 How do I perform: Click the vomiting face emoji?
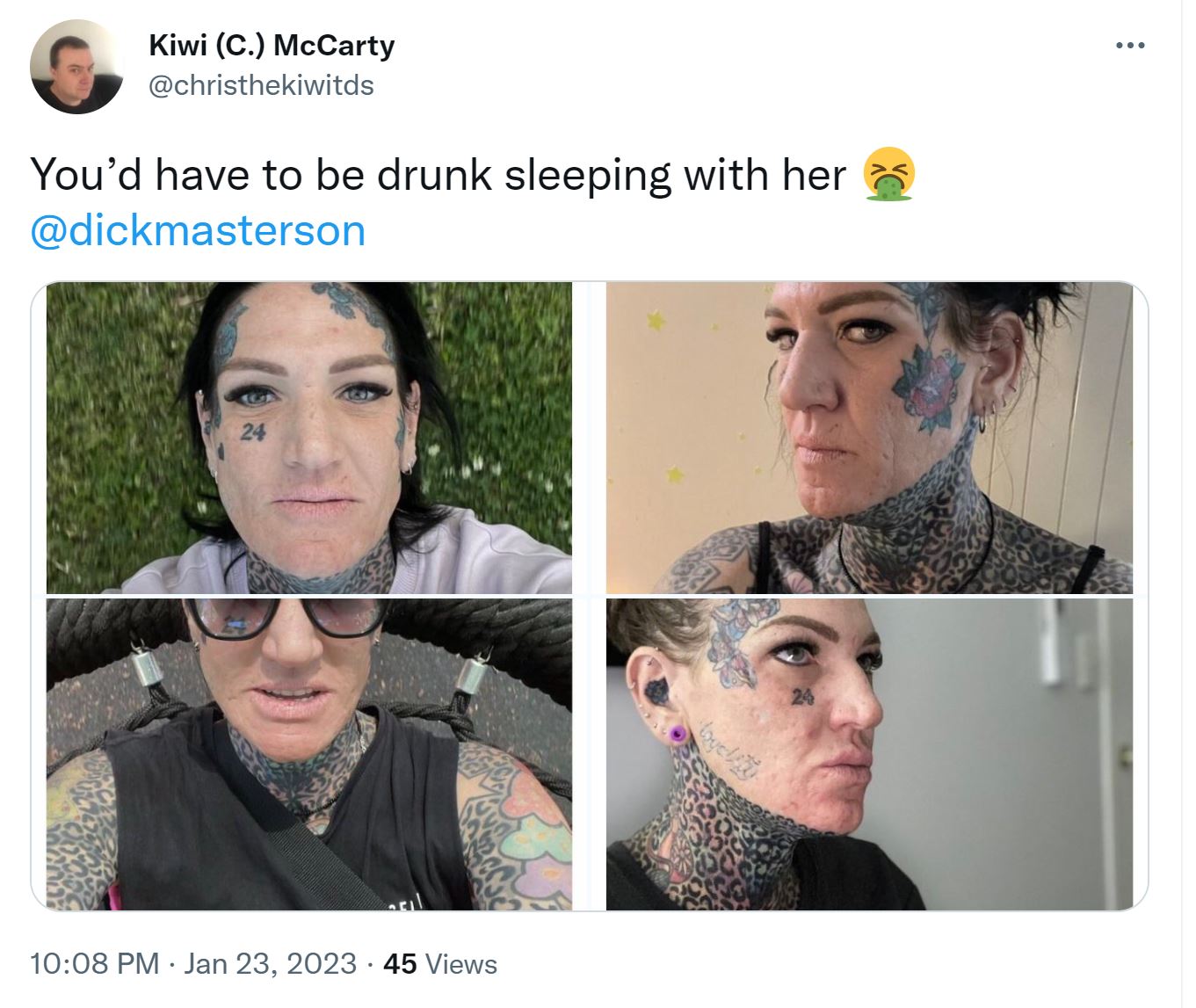(x=888, y=174)
